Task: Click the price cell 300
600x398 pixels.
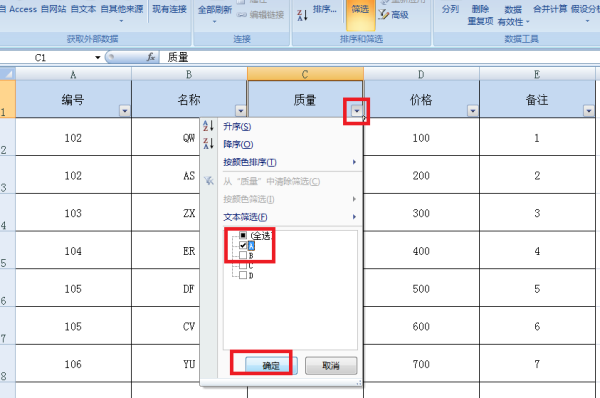Action: point(421,213)
